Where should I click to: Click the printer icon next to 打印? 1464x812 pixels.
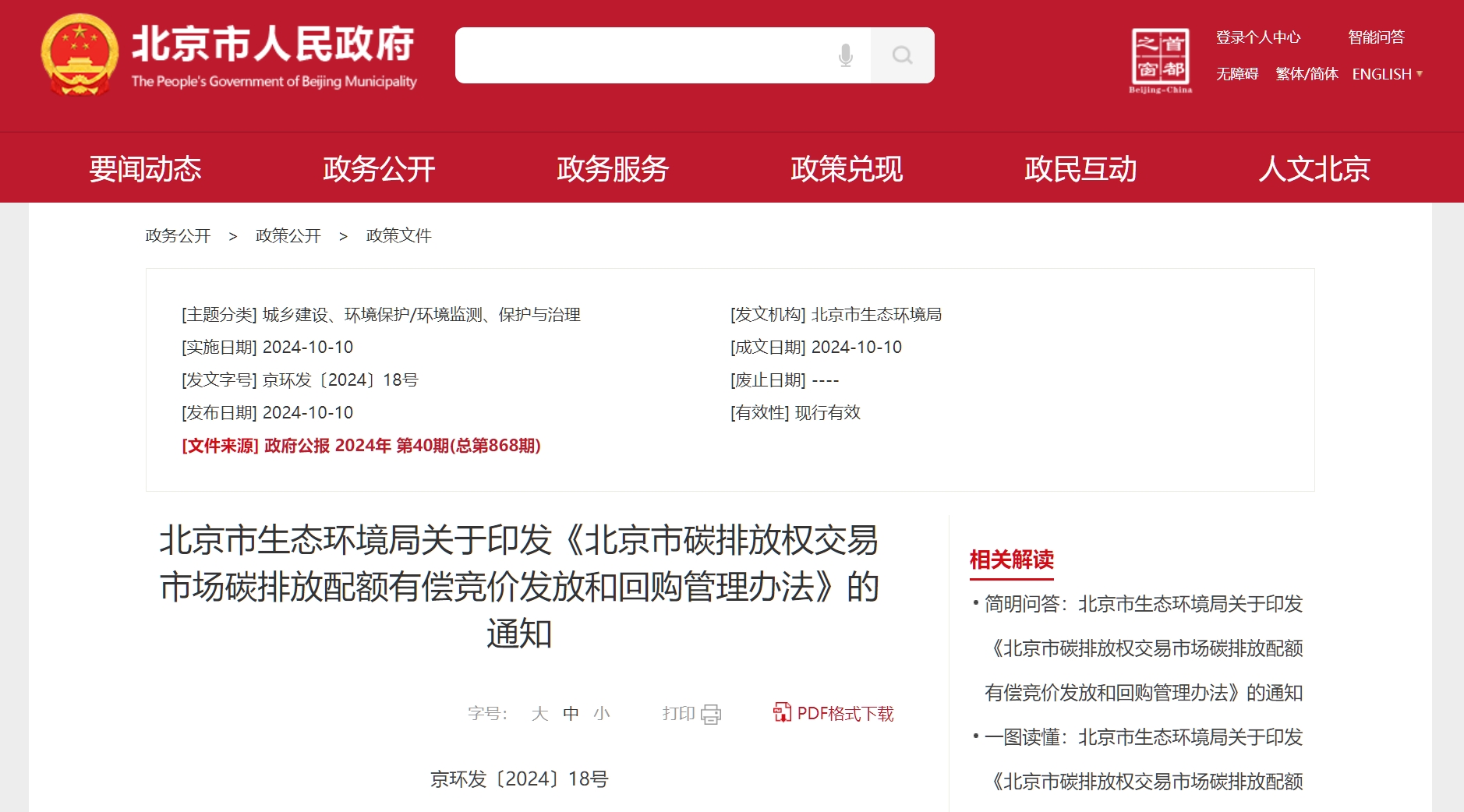tap(711, 714)
